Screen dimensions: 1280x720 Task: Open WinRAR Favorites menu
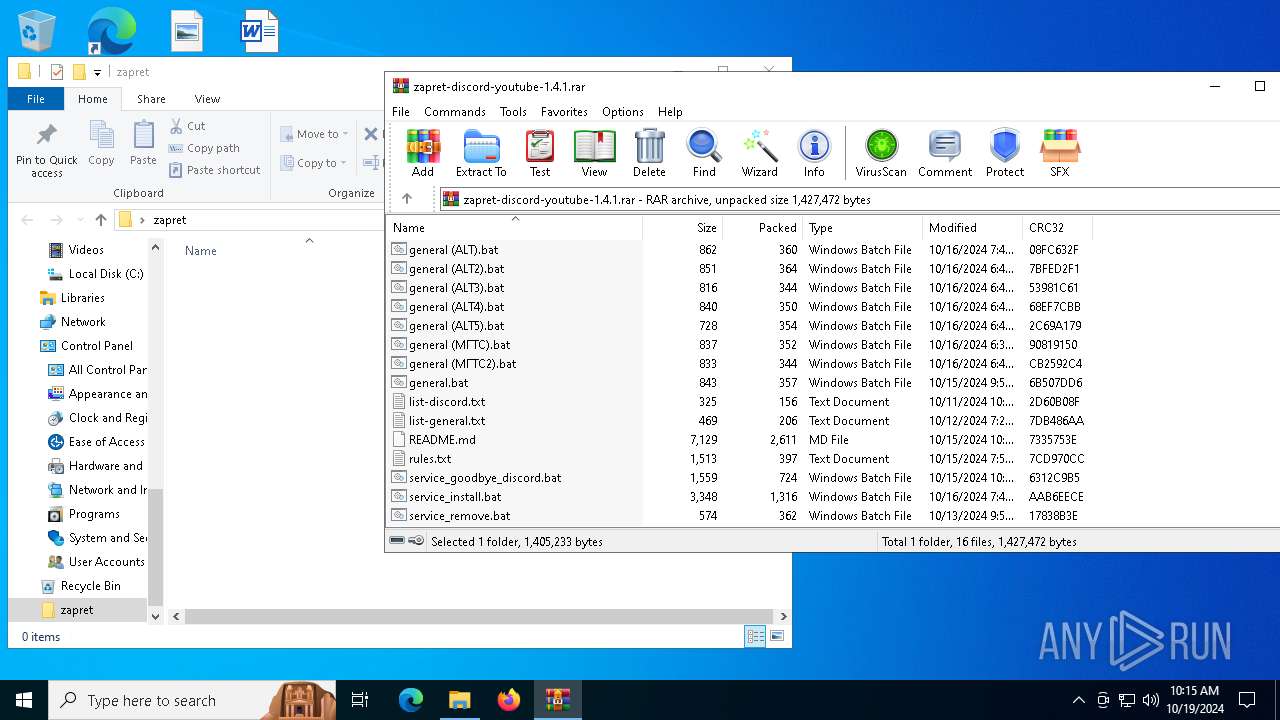tap(564, 112)
